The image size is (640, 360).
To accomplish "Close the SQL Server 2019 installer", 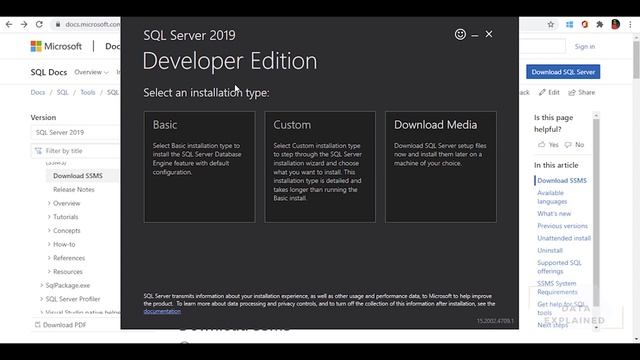I will (489, 34).
